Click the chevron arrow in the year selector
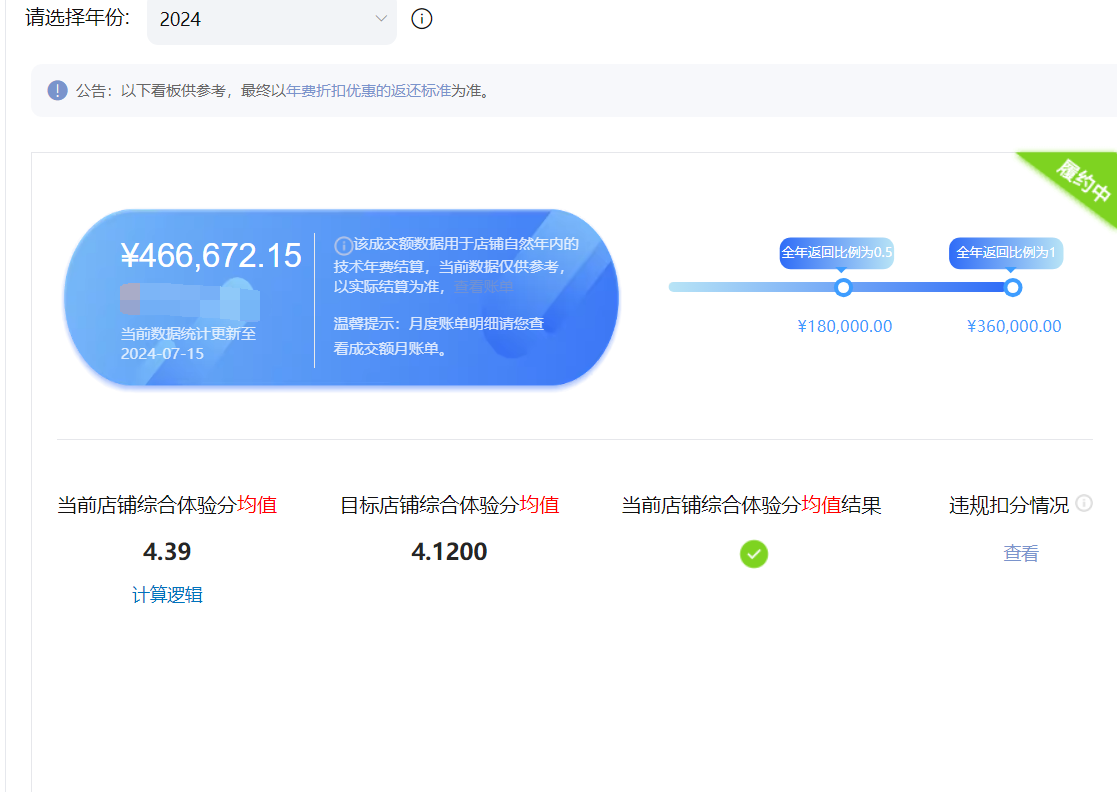Image resolution: width=1117 pixels, height=792 pixels. click(x=380, y=19)
